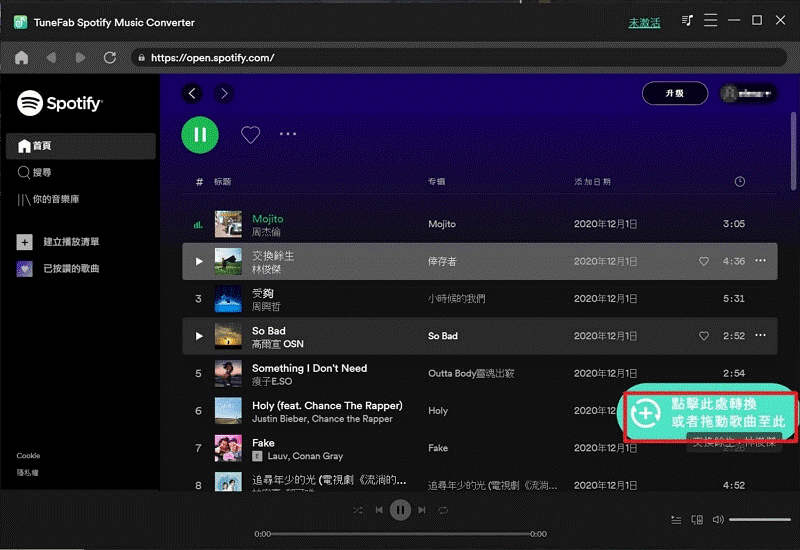Click Justin Bieber artist link

(x=280, y=418)
